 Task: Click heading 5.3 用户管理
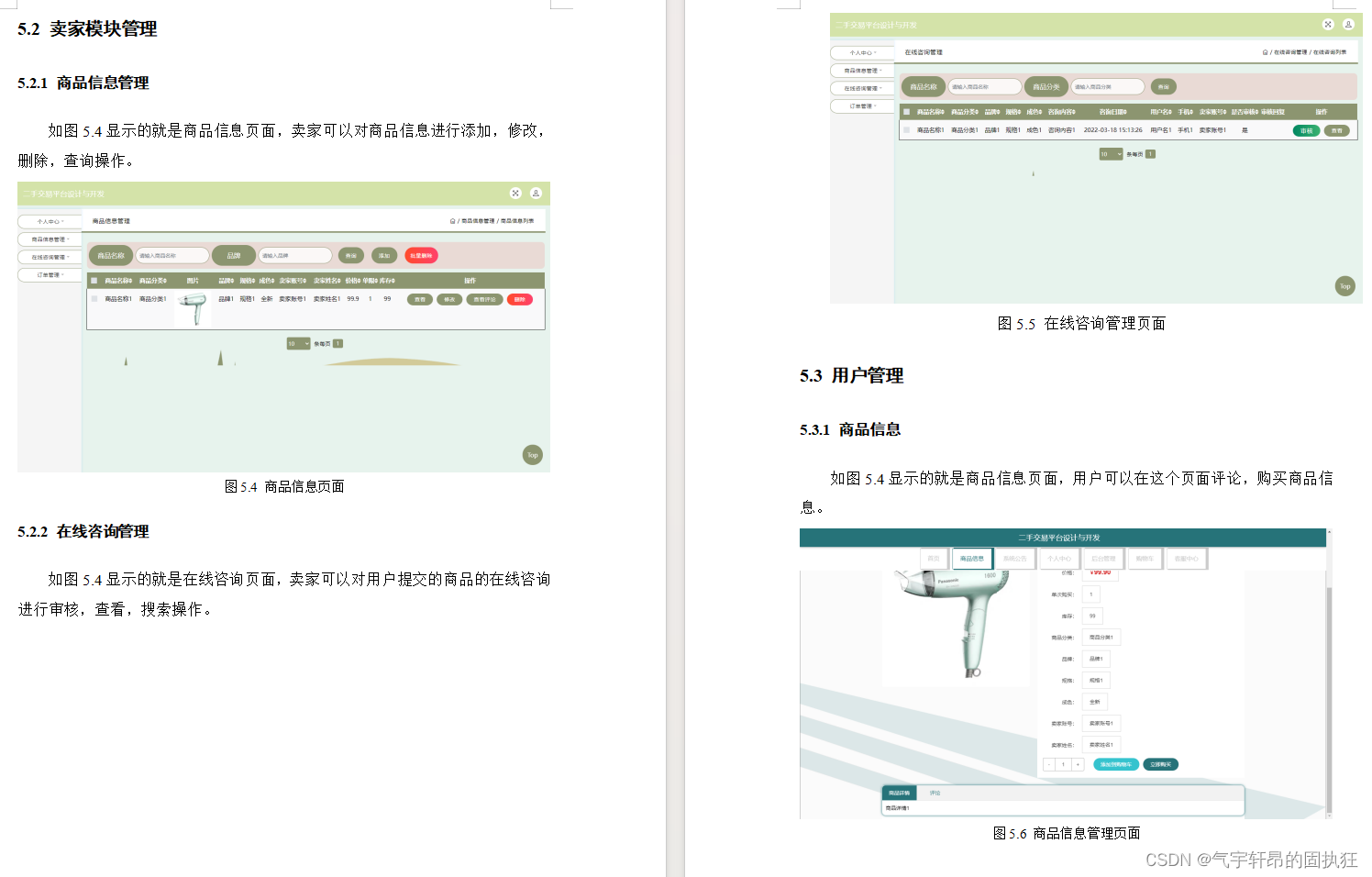coord(851,375)
